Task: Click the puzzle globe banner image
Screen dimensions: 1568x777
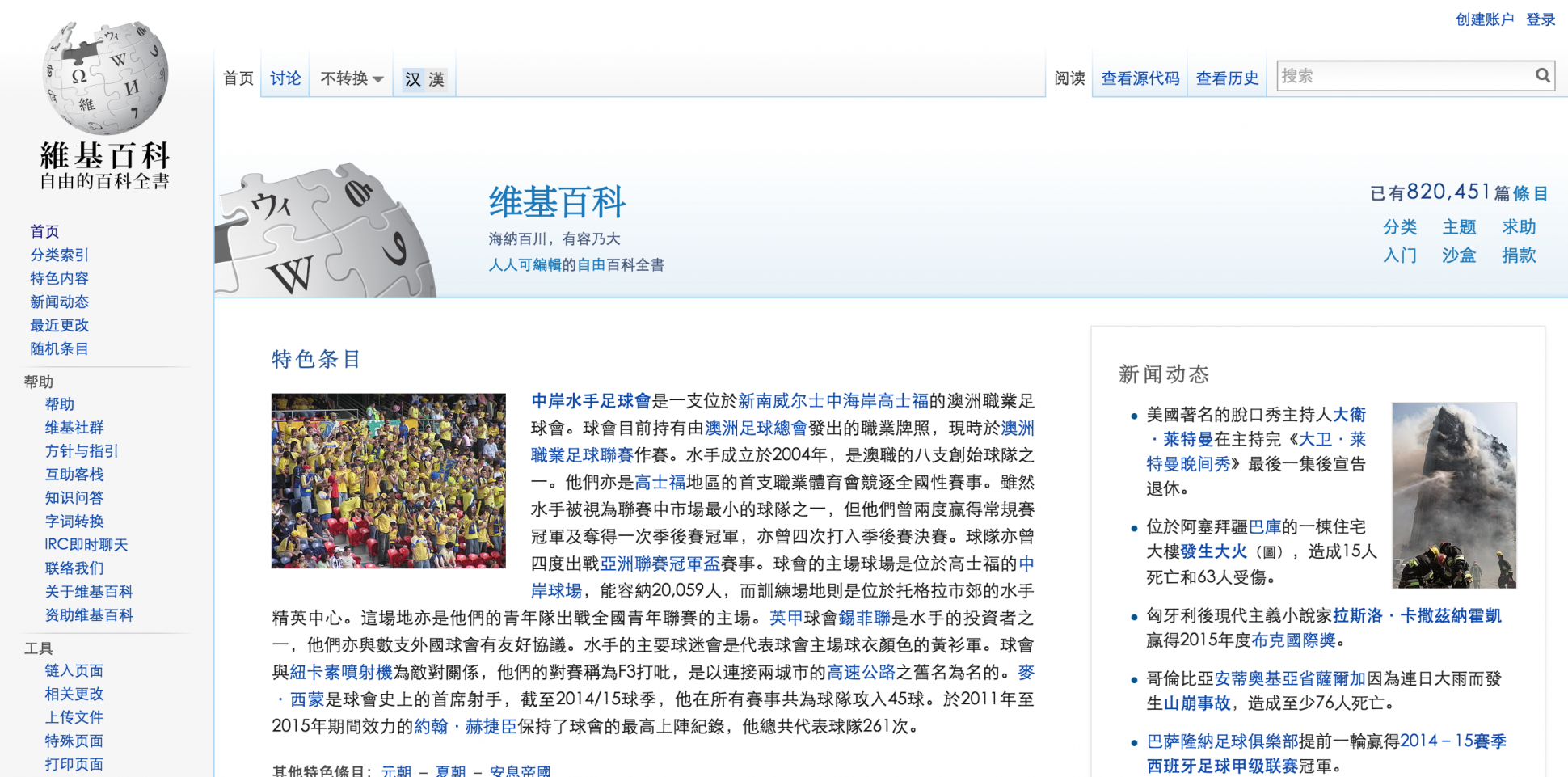Action: 327,232
